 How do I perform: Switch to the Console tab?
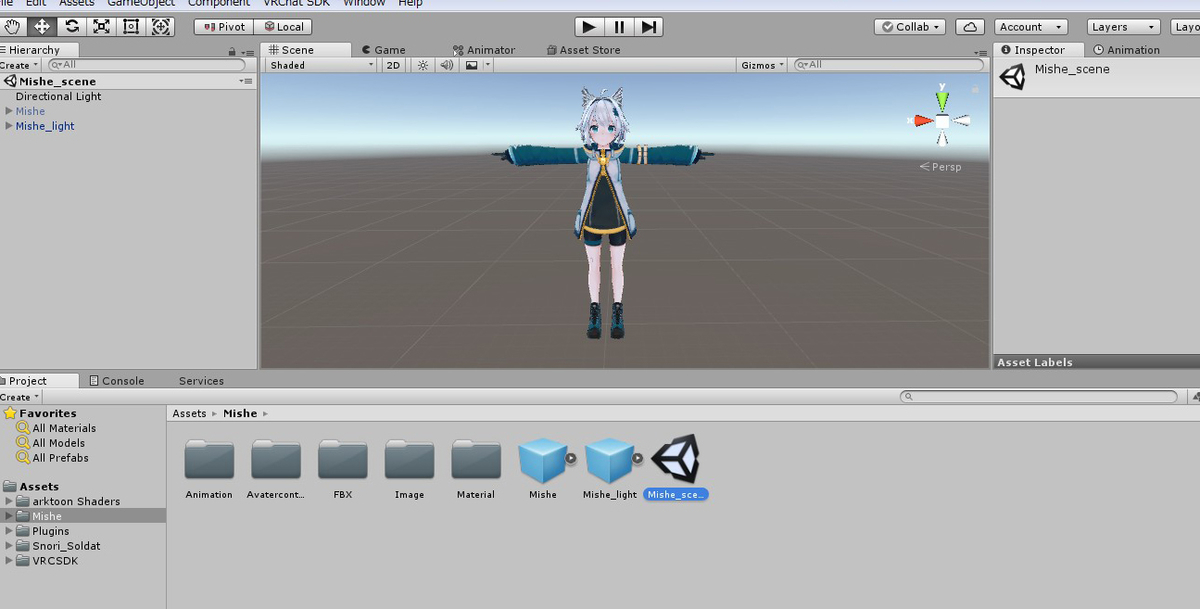pos(120,380)
